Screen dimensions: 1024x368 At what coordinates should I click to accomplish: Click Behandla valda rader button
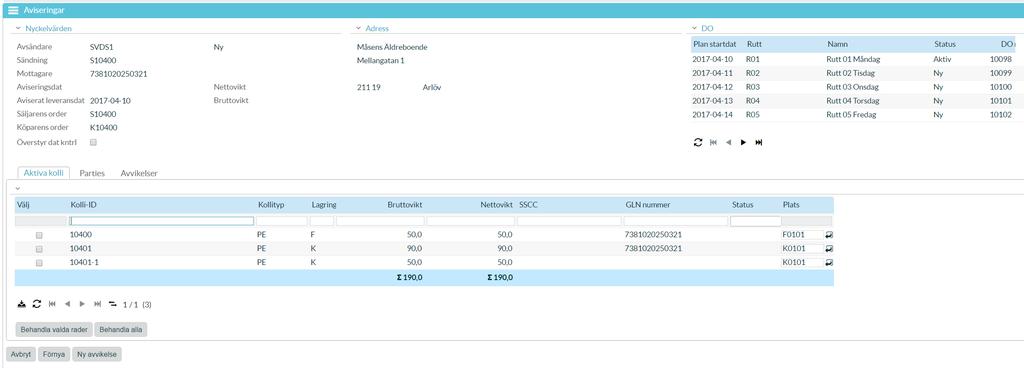(54, 330)
